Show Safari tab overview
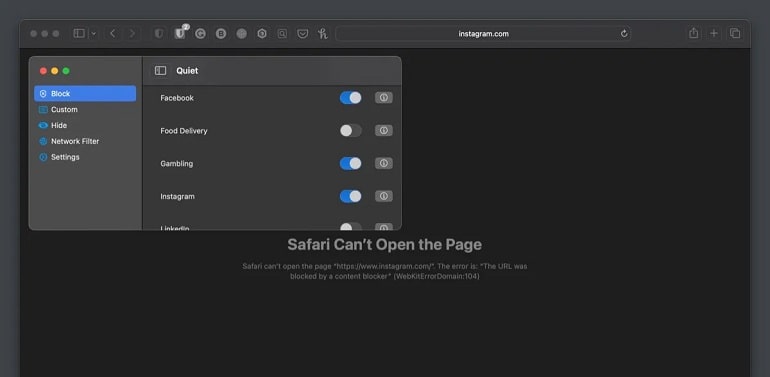Screen dimensions: 770x377 click(x=735, y=33)
